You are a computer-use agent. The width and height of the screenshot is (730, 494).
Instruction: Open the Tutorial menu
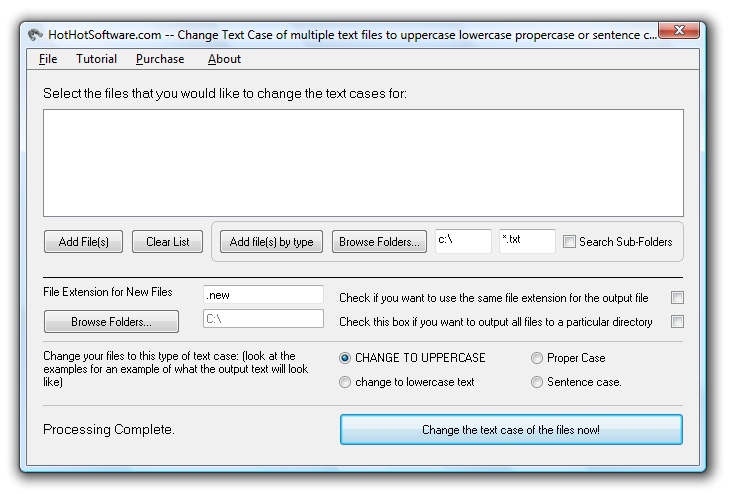pyautogui.click(x=96, y=59)
